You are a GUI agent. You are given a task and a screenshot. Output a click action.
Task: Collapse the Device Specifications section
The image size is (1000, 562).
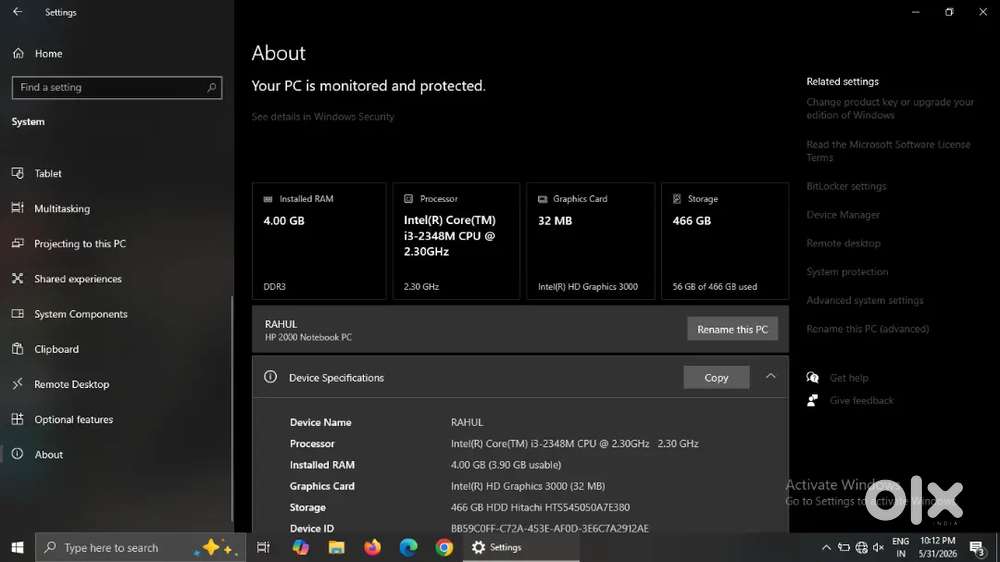point(770,376)
